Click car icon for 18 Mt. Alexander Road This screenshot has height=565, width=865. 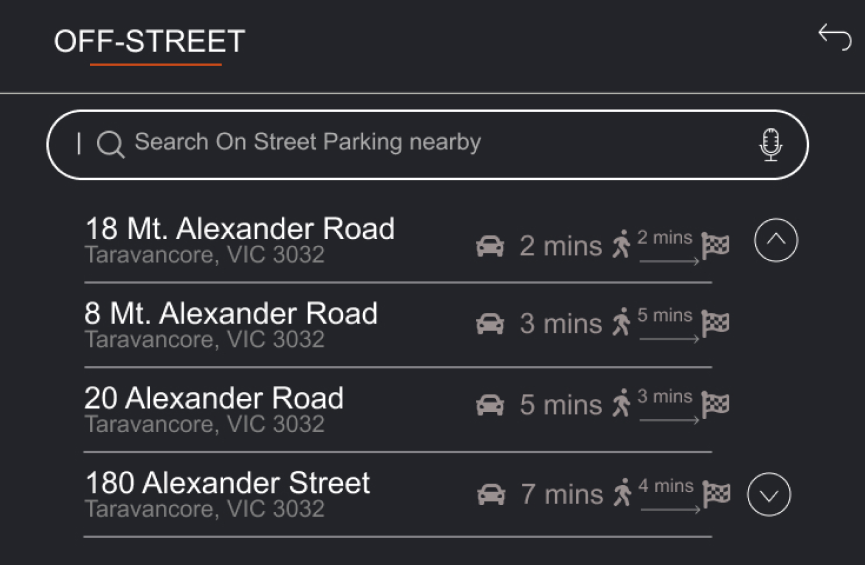tap(490, 246)
